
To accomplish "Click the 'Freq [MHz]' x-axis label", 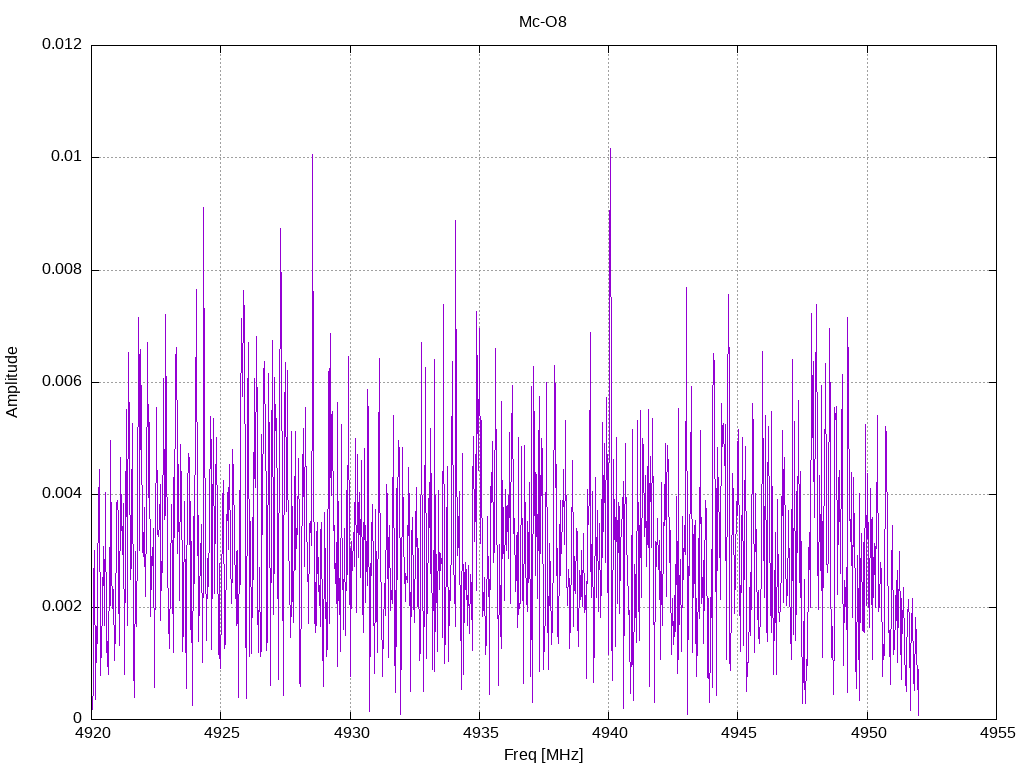I will pos(543,755).
